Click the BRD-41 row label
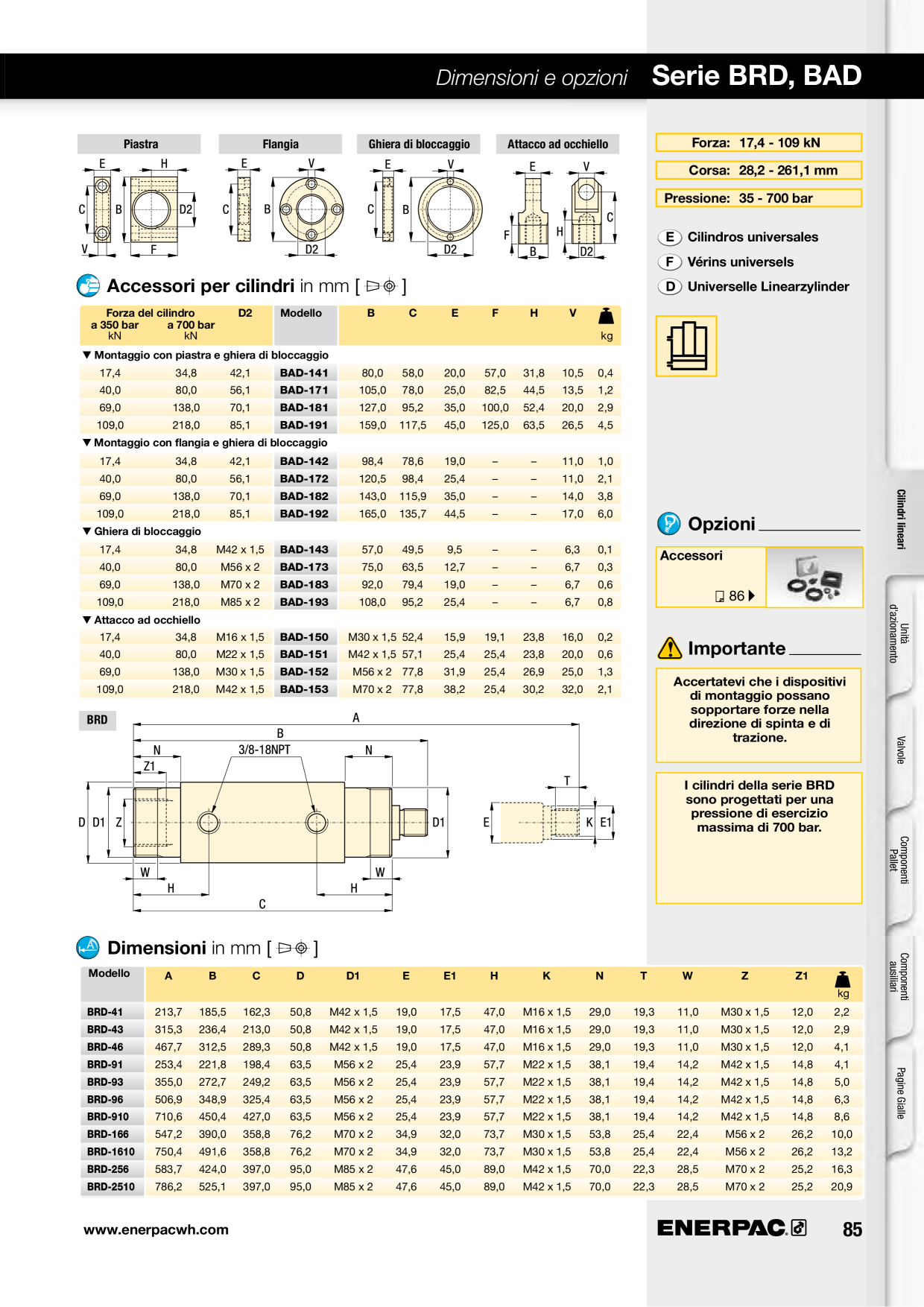 pyautogui.click(x=105, y=1012)
